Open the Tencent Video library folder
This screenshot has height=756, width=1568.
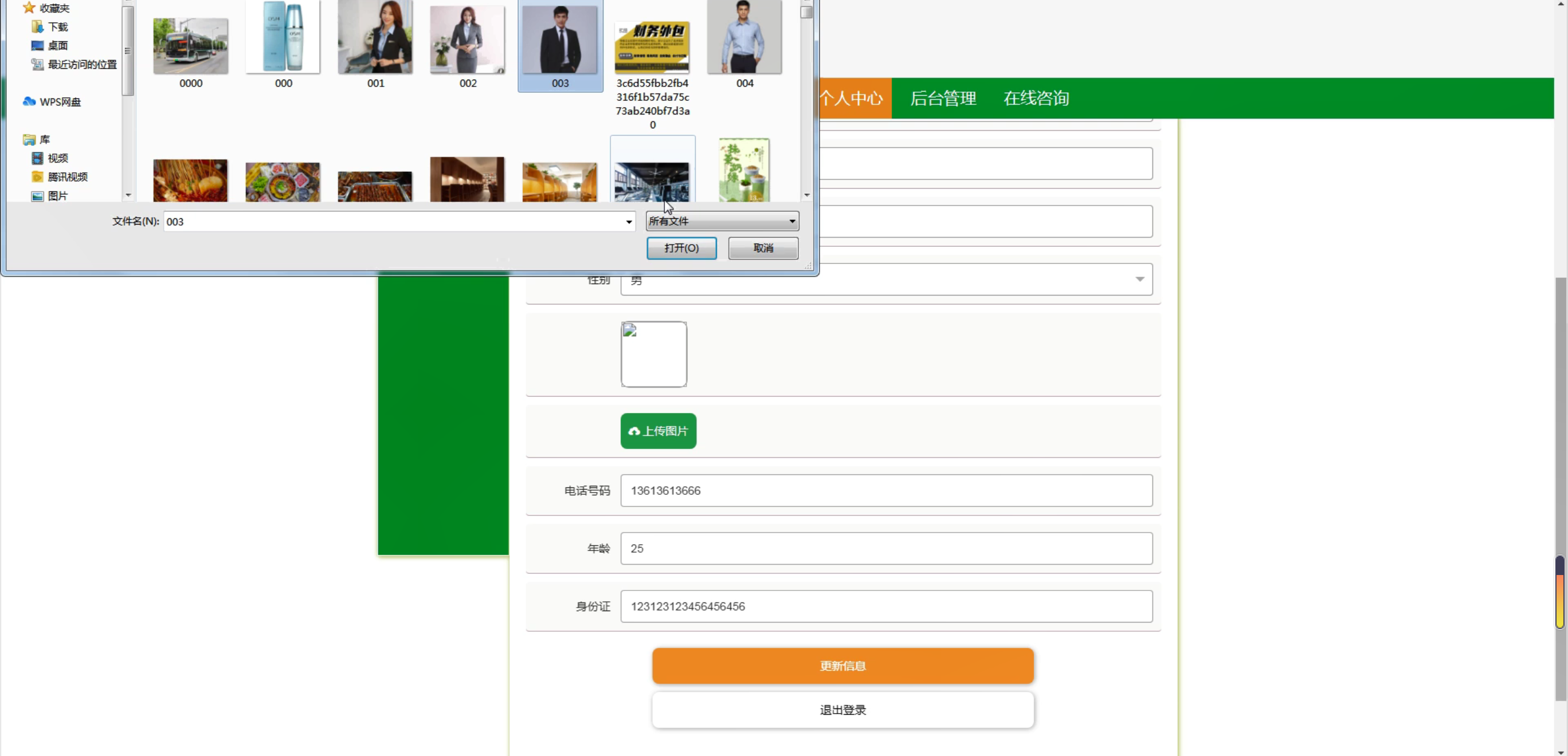(67, 177)
